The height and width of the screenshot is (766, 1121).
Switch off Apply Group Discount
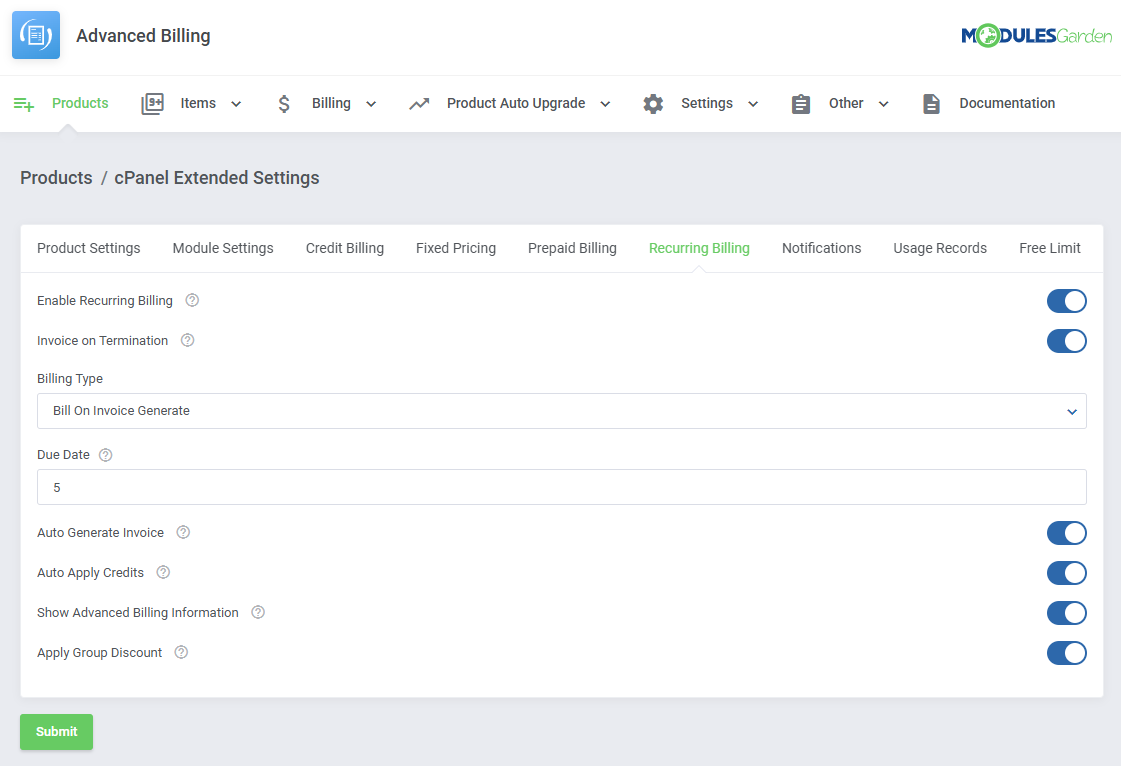point(1067,653)
